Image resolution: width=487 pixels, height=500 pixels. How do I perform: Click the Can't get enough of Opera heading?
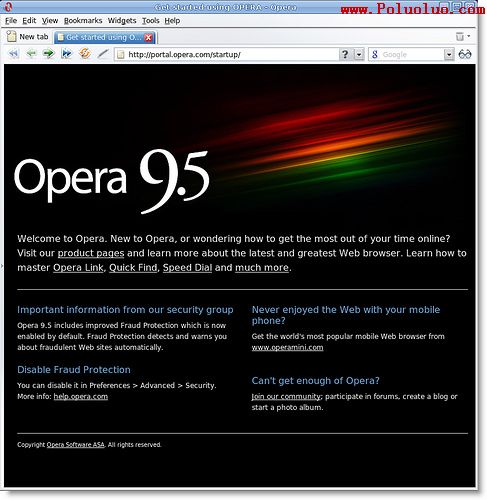click(316, 381)
